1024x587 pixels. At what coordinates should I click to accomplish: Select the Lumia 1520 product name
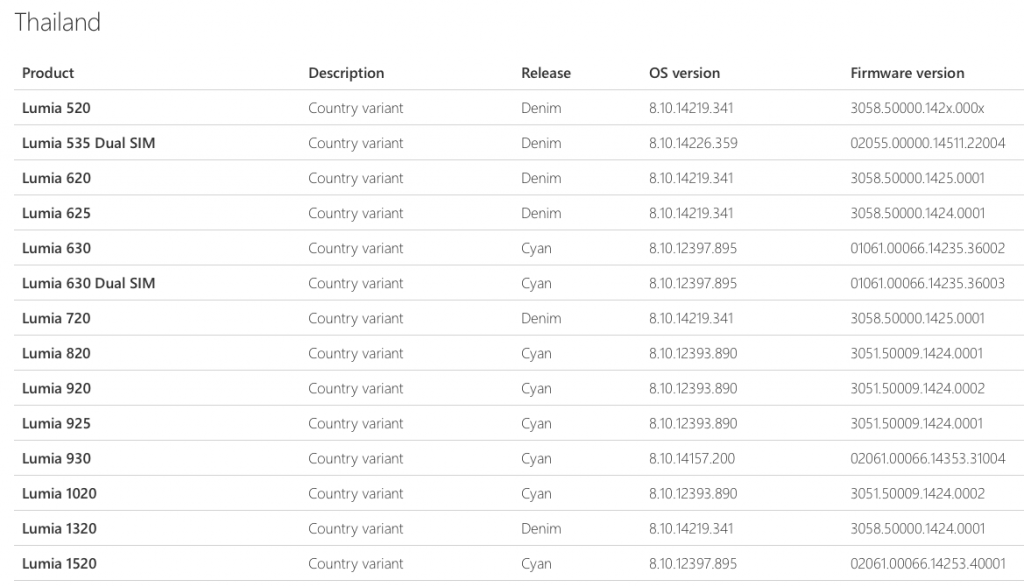tap(59, 564)
